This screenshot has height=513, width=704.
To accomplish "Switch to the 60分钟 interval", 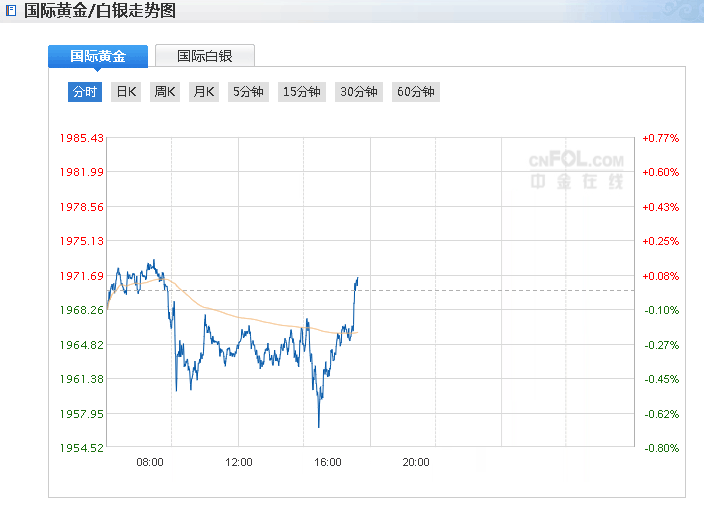I will (x=415, y=92).
